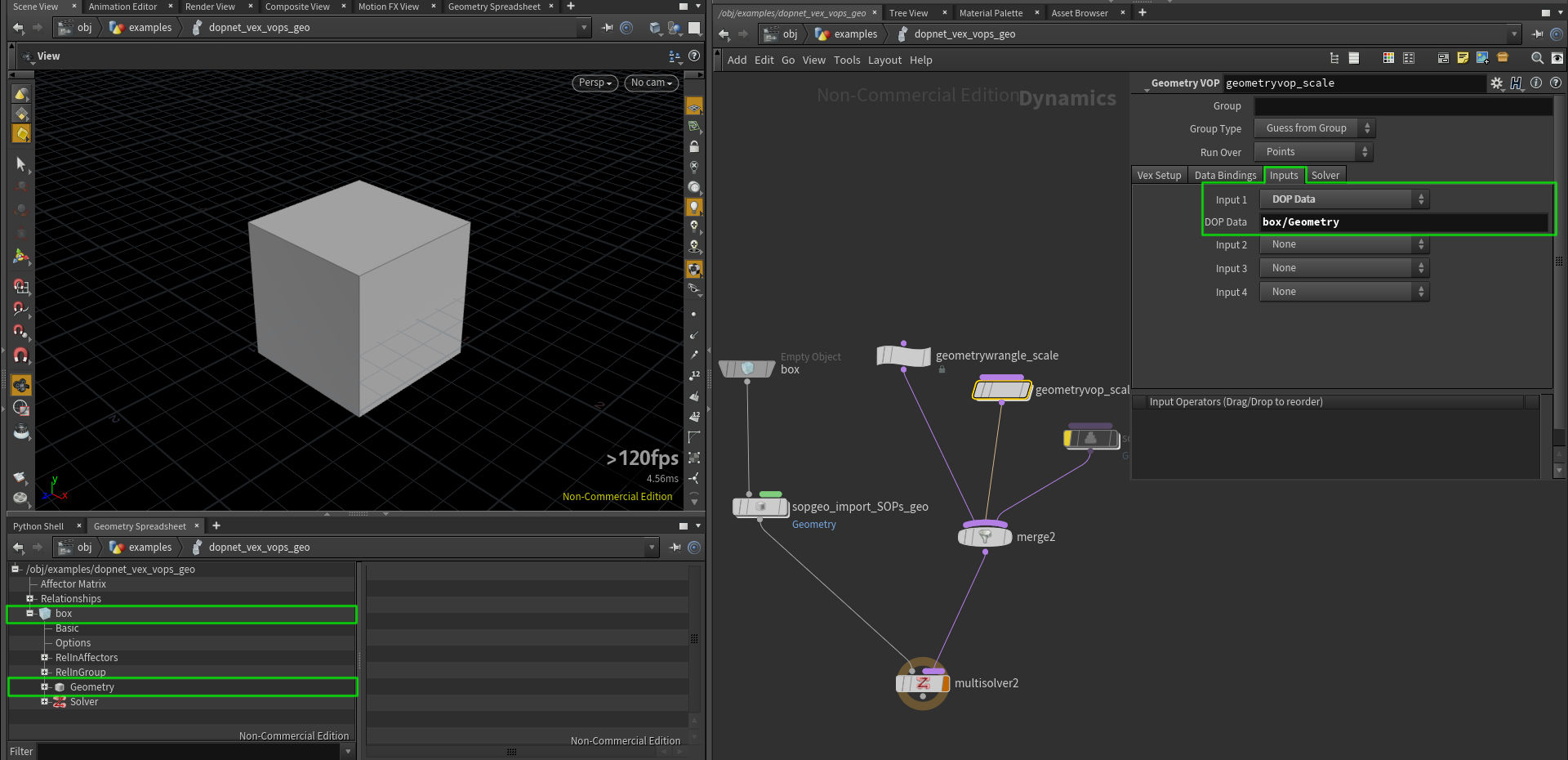Click the gear icon beside geometryvop_scale name
Screen dimensions: 1568x760
(1496, 83)
